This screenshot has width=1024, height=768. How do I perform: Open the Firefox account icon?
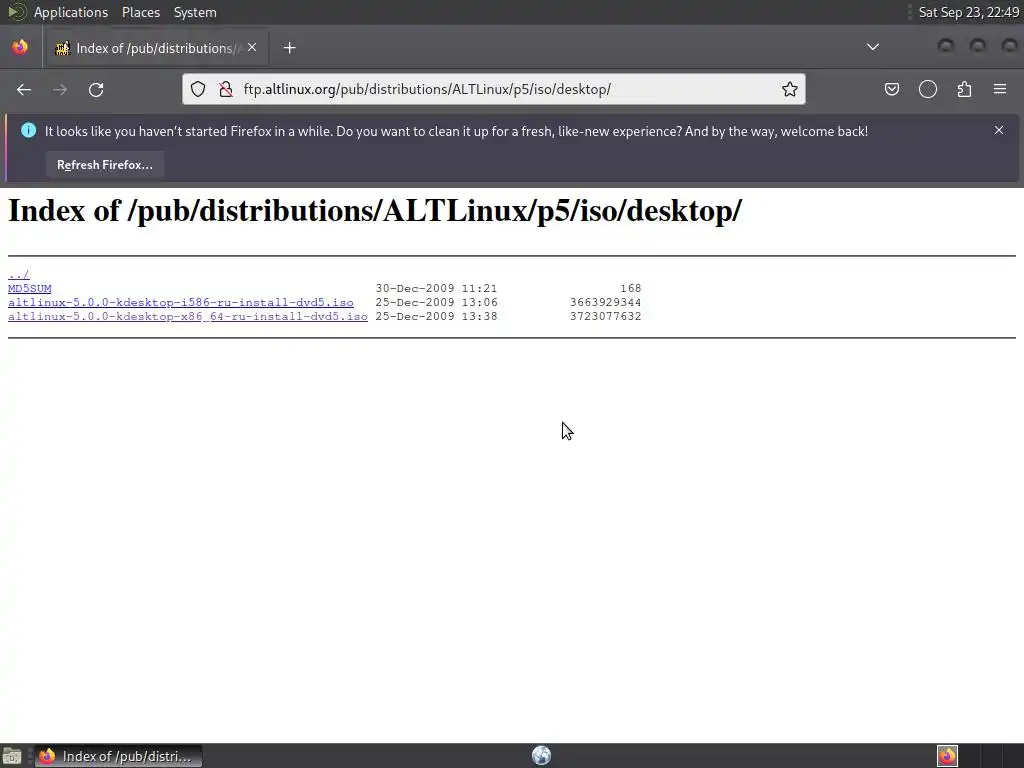pyautogui.click(x=928, y=89)
